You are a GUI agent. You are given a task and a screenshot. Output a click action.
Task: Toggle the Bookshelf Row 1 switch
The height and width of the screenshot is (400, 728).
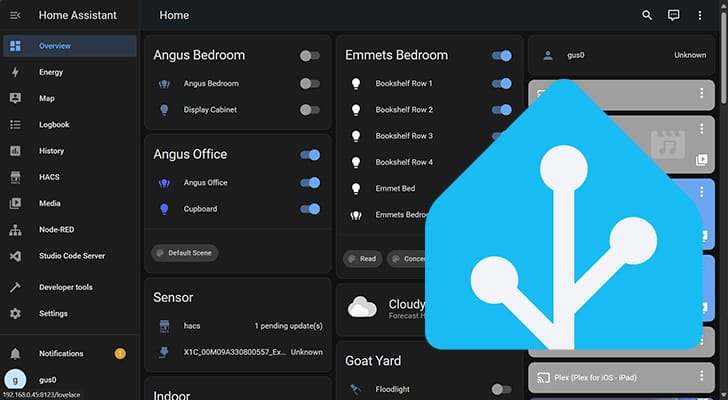[501, 84]
